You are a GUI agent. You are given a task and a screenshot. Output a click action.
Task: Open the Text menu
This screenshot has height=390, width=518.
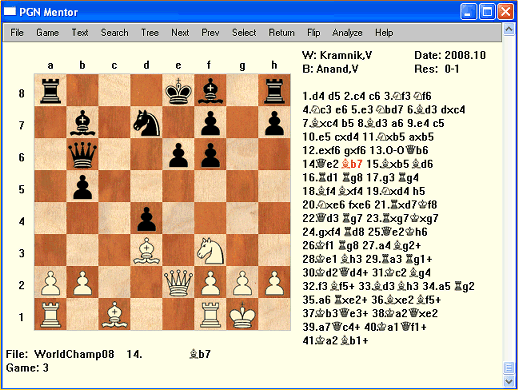(x=80, y=33)
